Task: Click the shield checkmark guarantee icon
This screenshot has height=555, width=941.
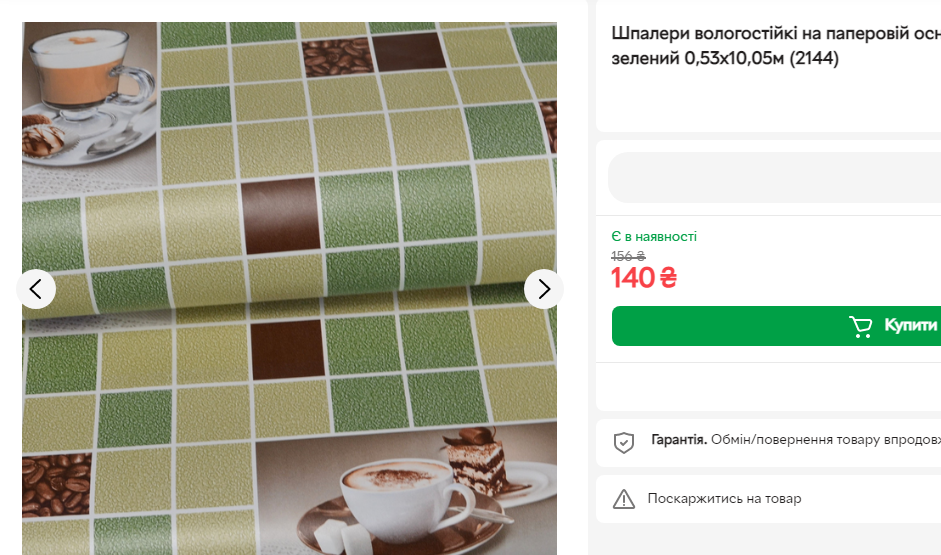Action: coord(624,443)
